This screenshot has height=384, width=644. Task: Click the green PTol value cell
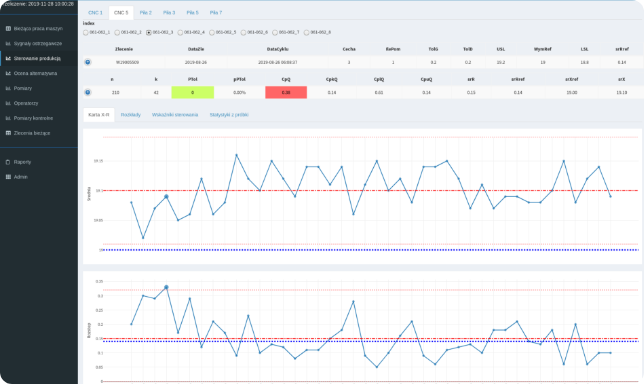pyautogui.click(x=193, y=92)
